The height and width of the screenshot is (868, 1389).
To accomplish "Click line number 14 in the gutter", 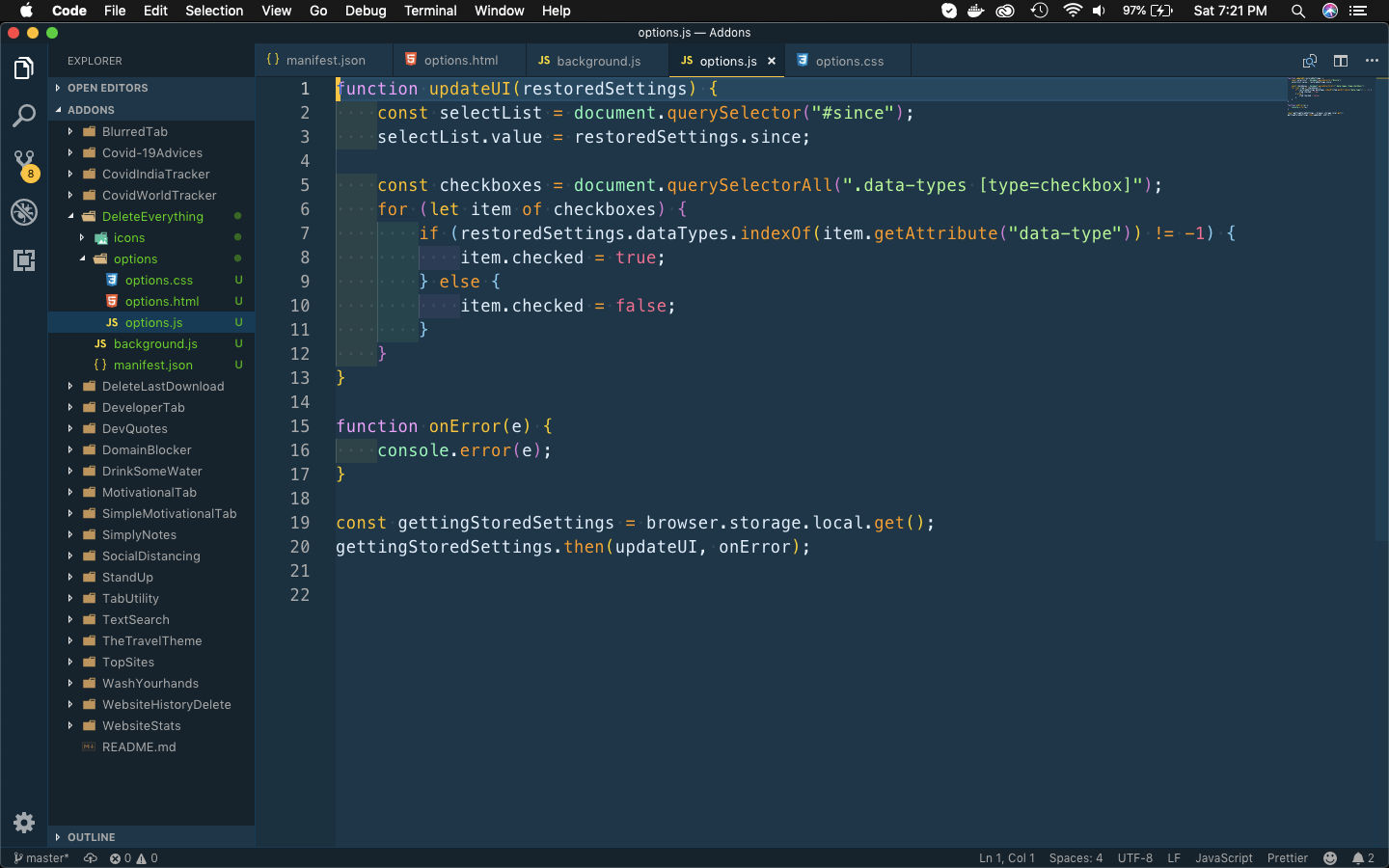I will (300, 402).
